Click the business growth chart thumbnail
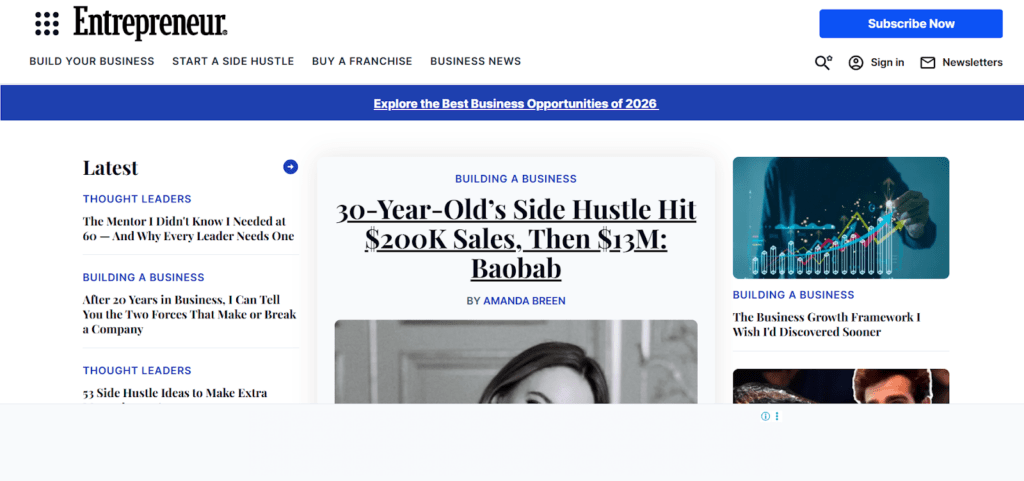Image resolution: width=1024 pixels, height=481 pixels. (840, 217)
